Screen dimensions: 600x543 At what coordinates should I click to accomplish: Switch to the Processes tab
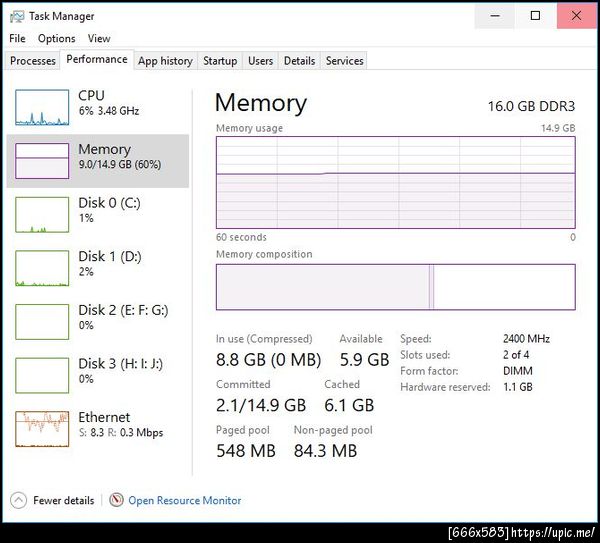33,61
